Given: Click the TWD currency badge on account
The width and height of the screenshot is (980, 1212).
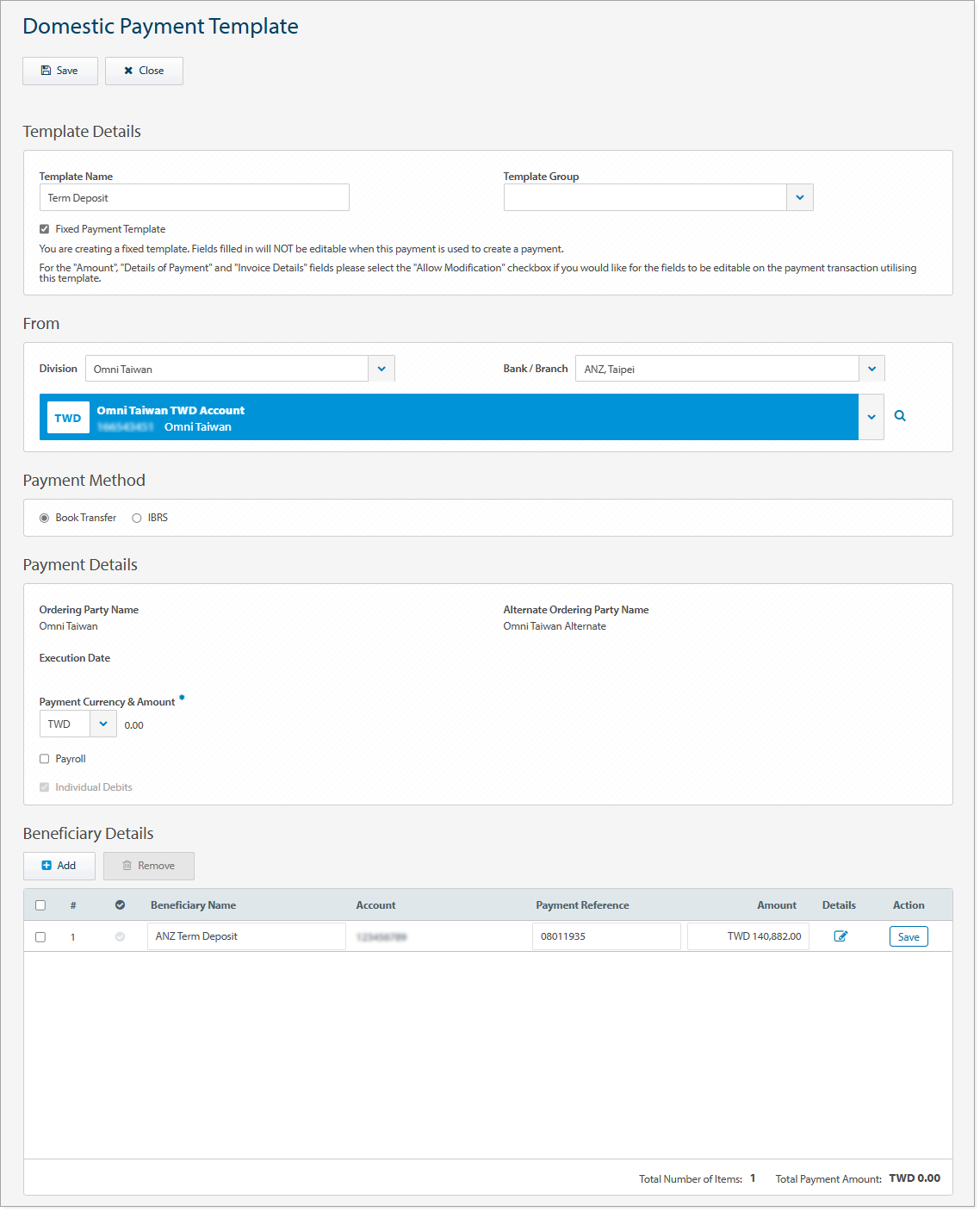Looking at the screenshot, I should pos(68,418).
